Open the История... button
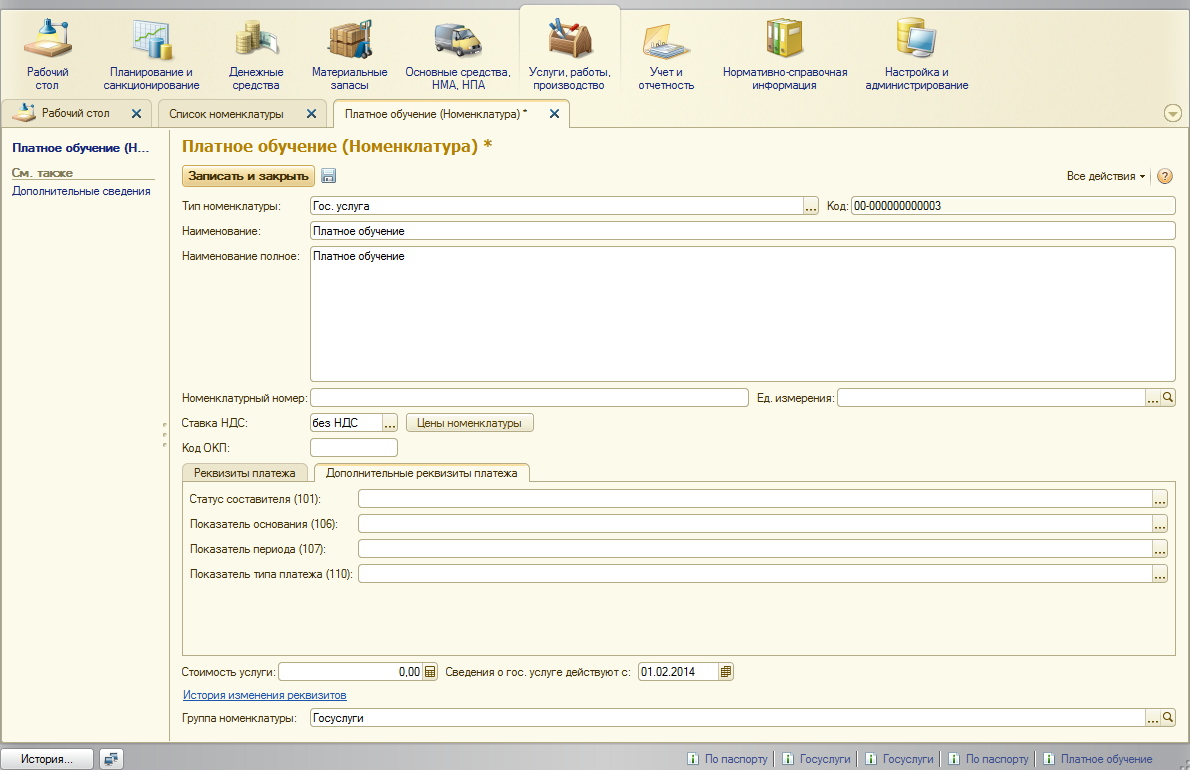 47,759
